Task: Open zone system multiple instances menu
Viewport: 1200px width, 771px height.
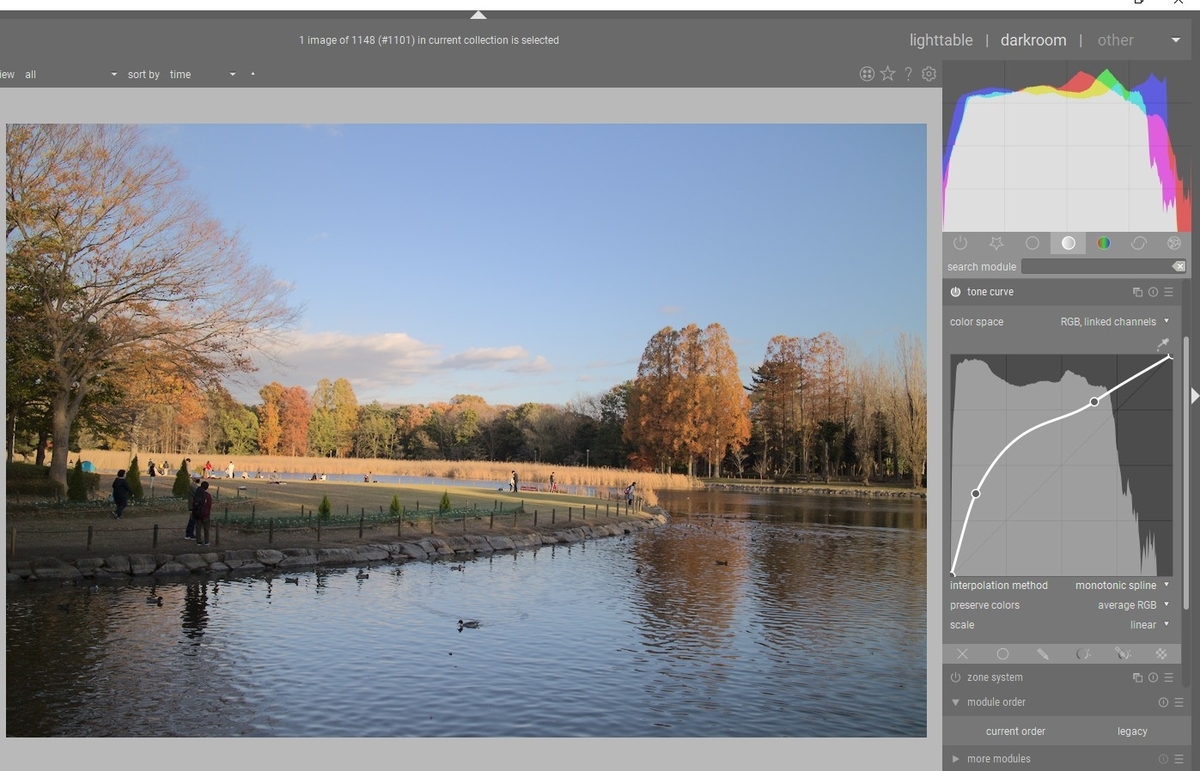Action: click(x=1137, y=677)
